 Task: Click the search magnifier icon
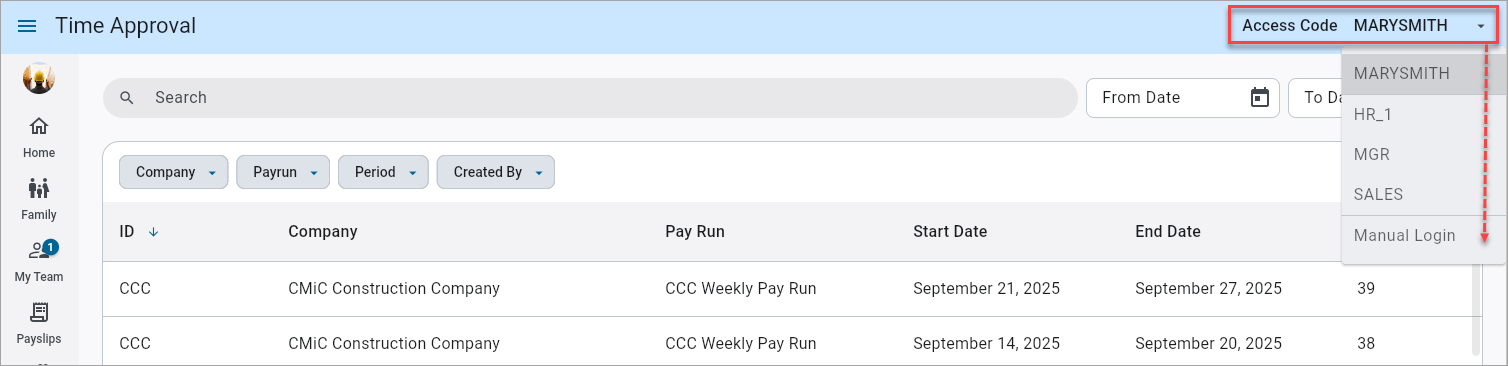[x=127, y=98]
